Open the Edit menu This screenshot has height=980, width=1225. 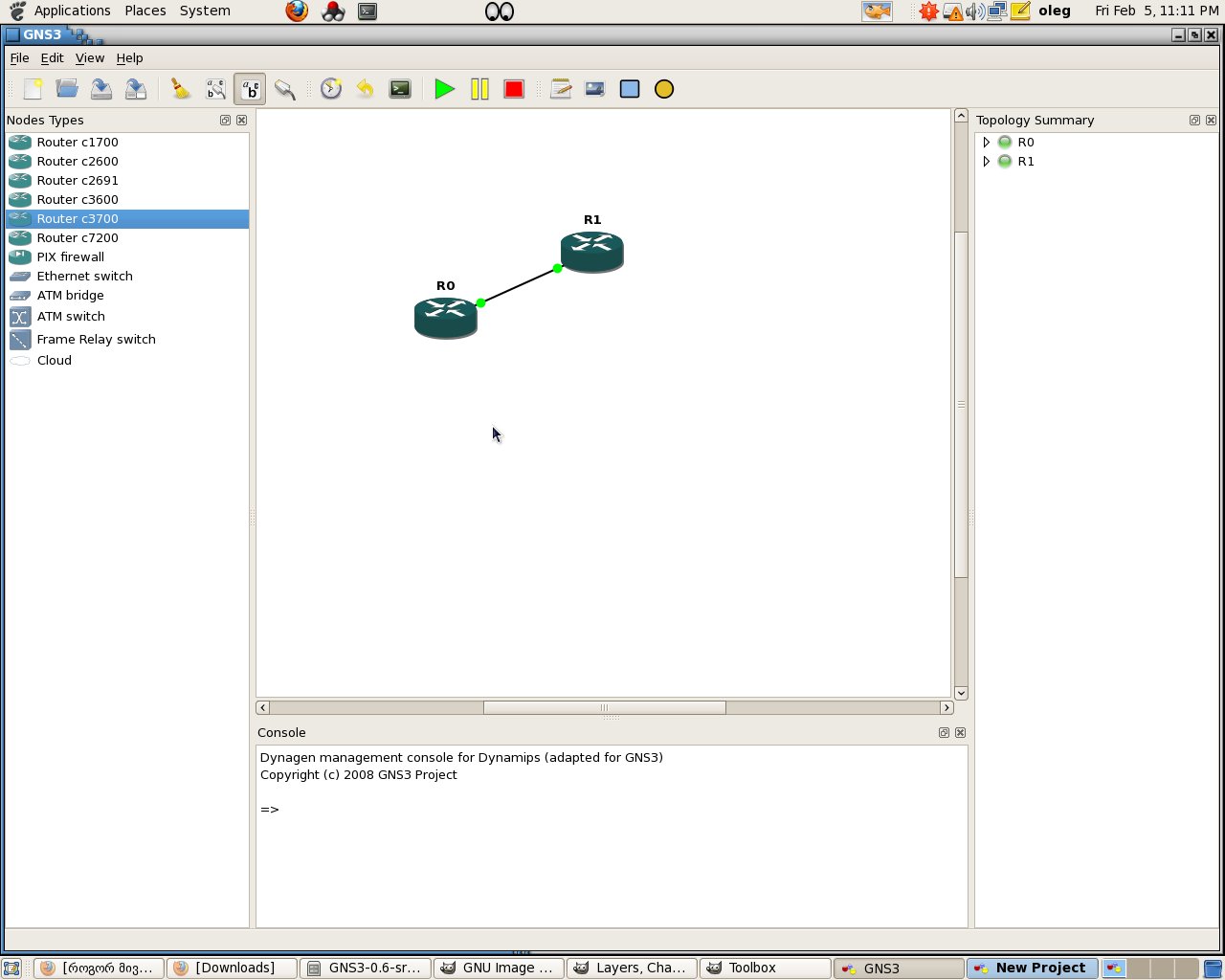[x=52, y=58]
